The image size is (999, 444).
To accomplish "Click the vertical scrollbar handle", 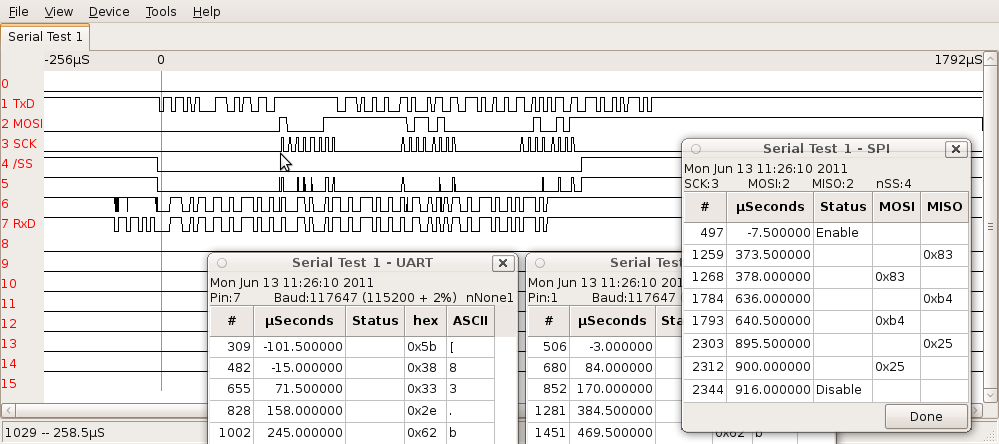I will (989, 227).
